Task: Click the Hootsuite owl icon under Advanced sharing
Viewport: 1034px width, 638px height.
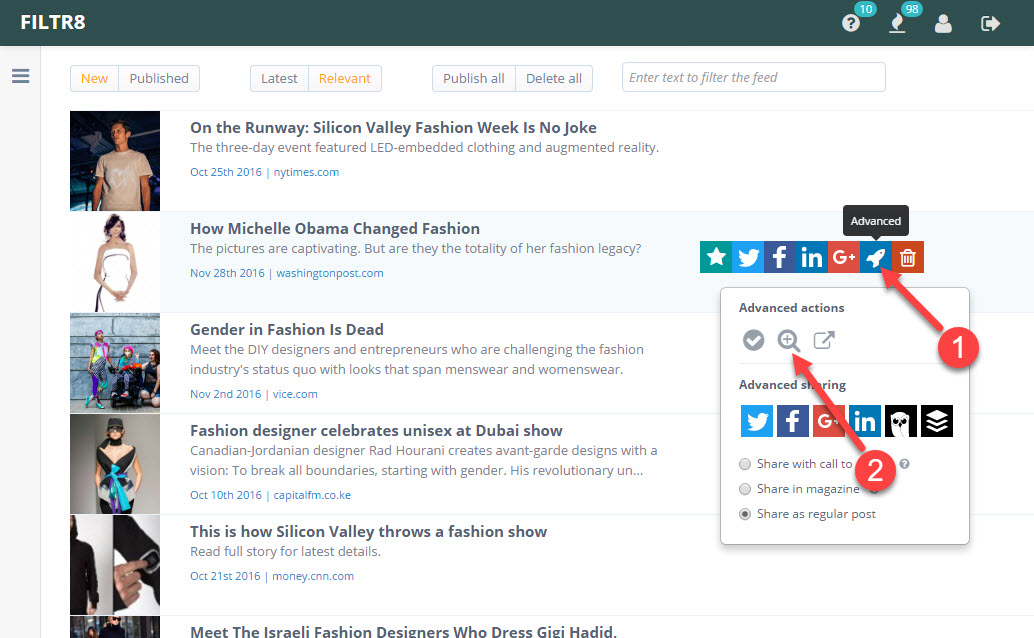Action: 901,421
